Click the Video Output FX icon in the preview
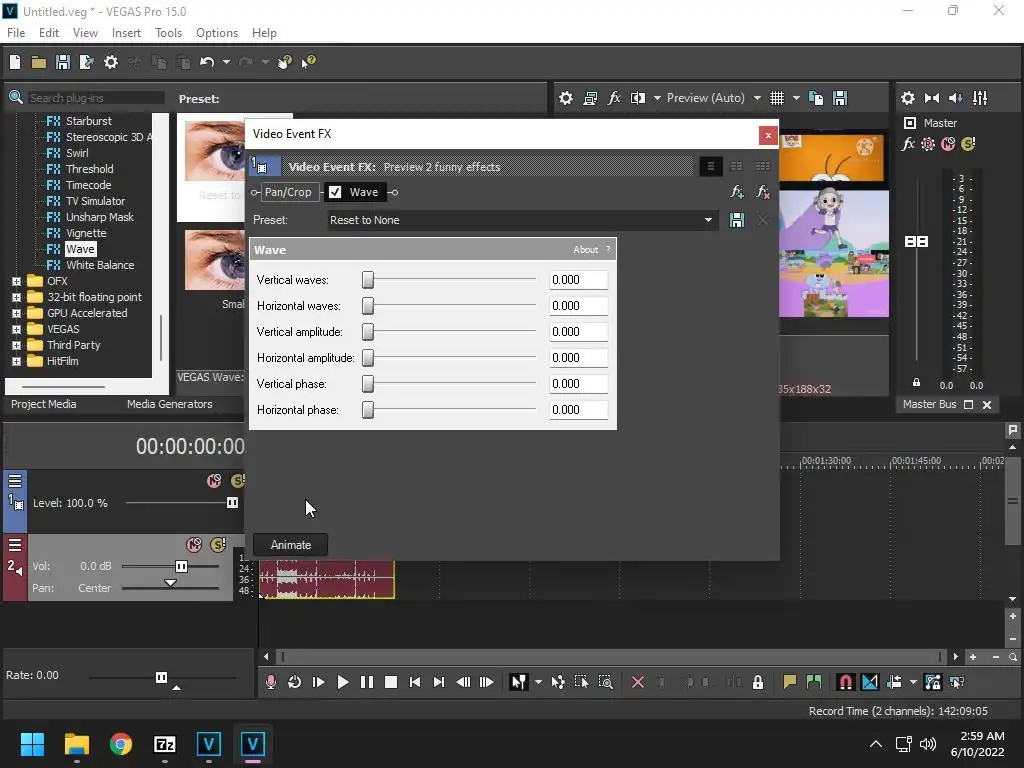 (614, 98)
